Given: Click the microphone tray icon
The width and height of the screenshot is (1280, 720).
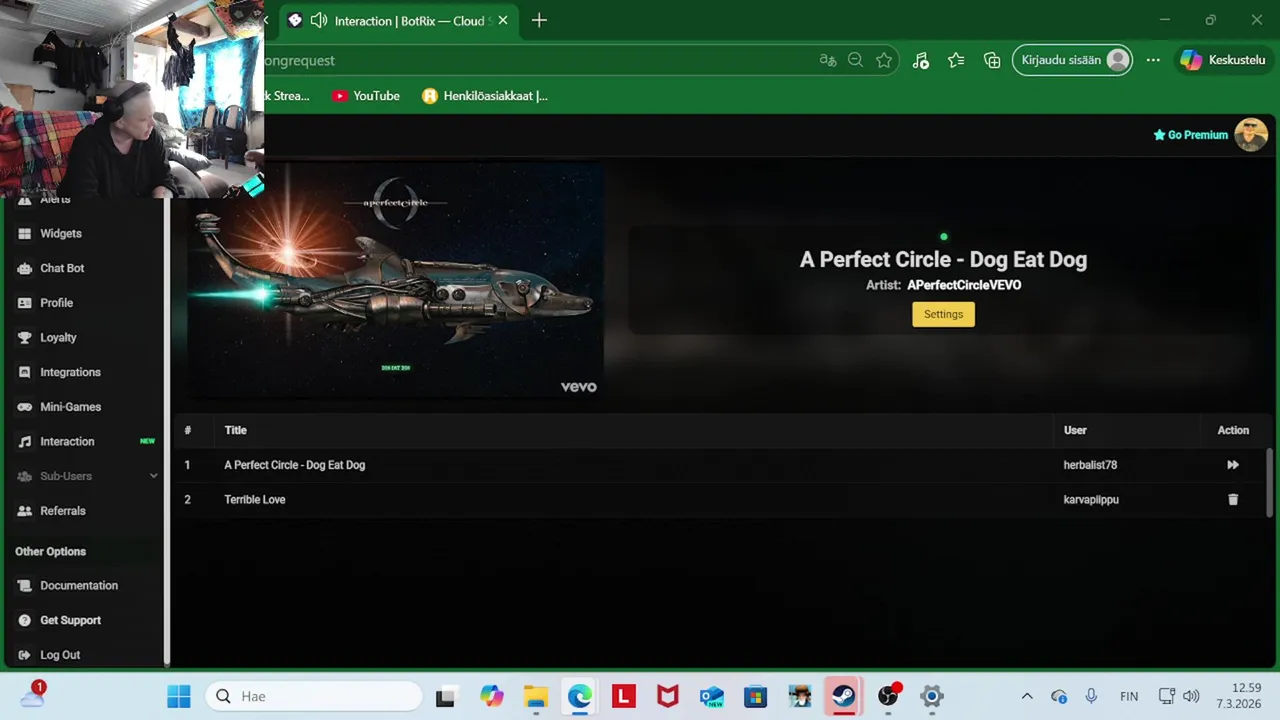Looking at the screenshot, I should [1091, 696].
